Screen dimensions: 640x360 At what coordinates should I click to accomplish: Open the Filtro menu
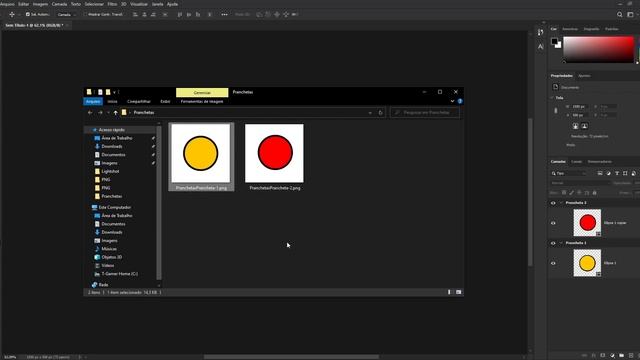click(x=112, y=4)
